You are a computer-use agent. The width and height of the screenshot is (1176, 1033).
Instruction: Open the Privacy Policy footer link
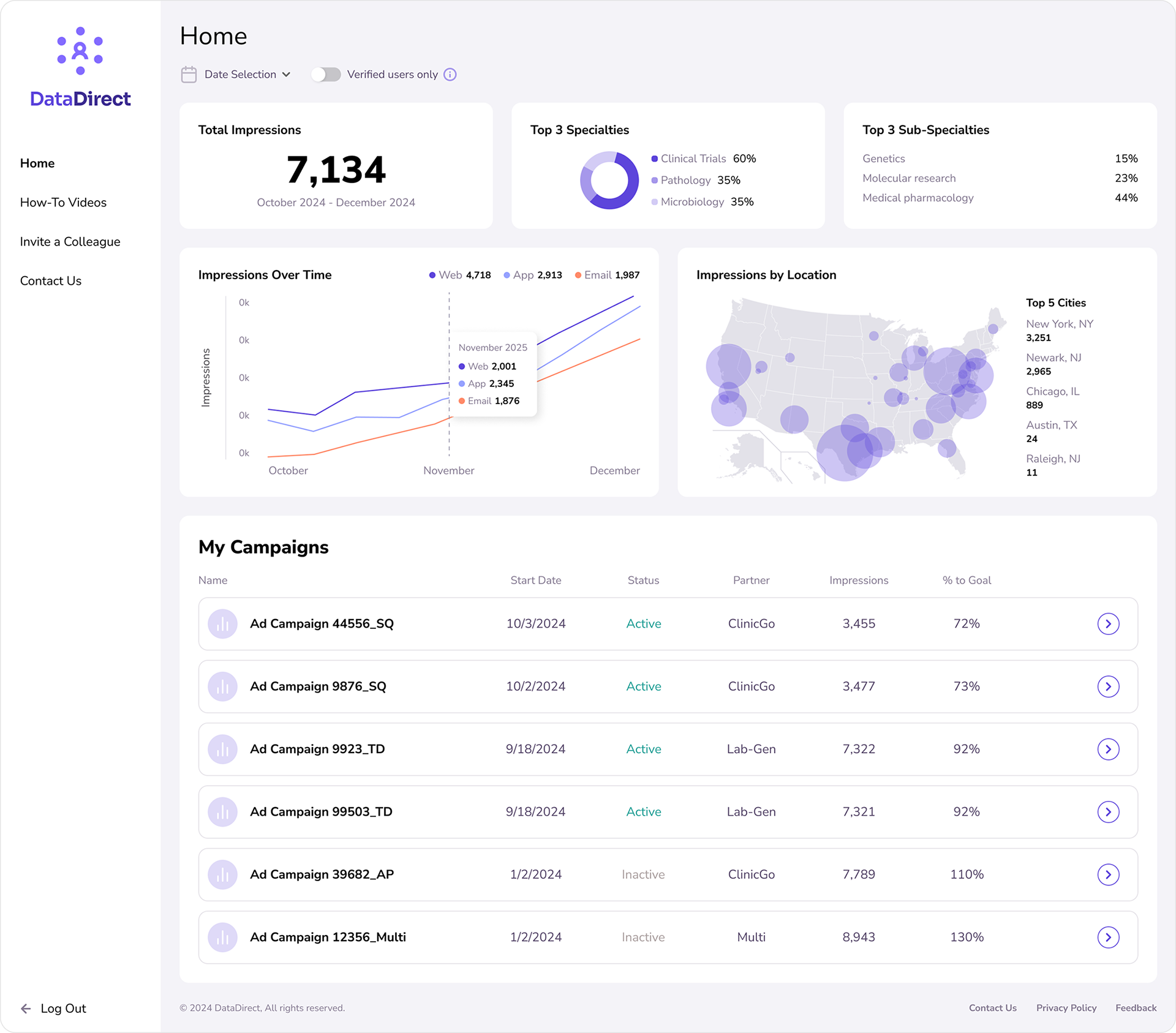coord(1066,1008)
